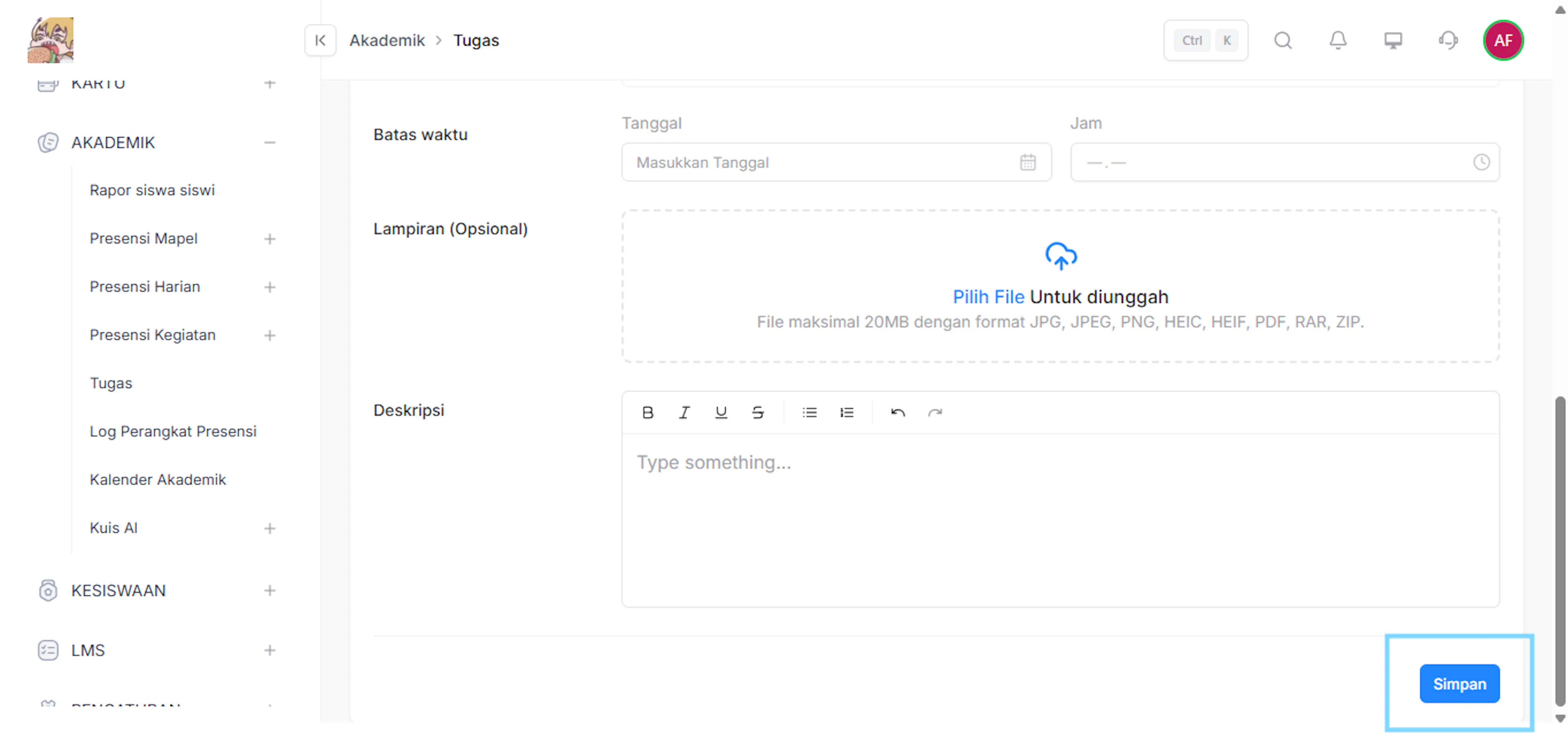The width and height of the screenshot is (1568, 733).
Task: Insert a bulleted list in Deskripsi
Action: point(810,413)
